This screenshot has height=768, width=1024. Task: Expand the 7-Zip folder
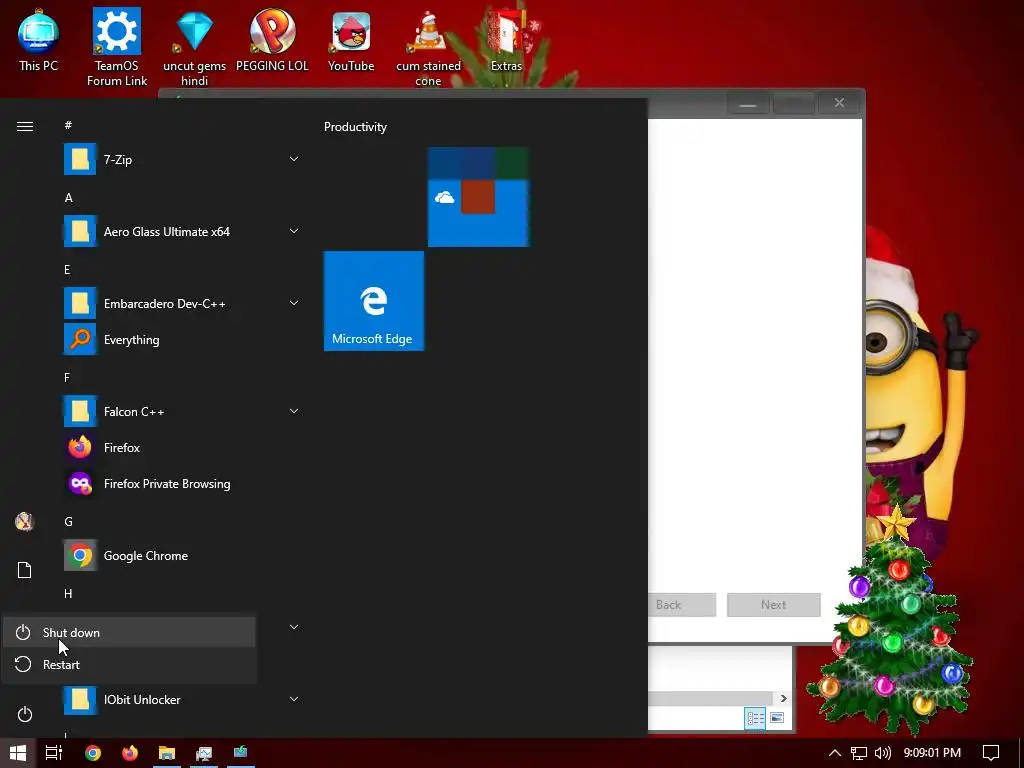[294, 159]
